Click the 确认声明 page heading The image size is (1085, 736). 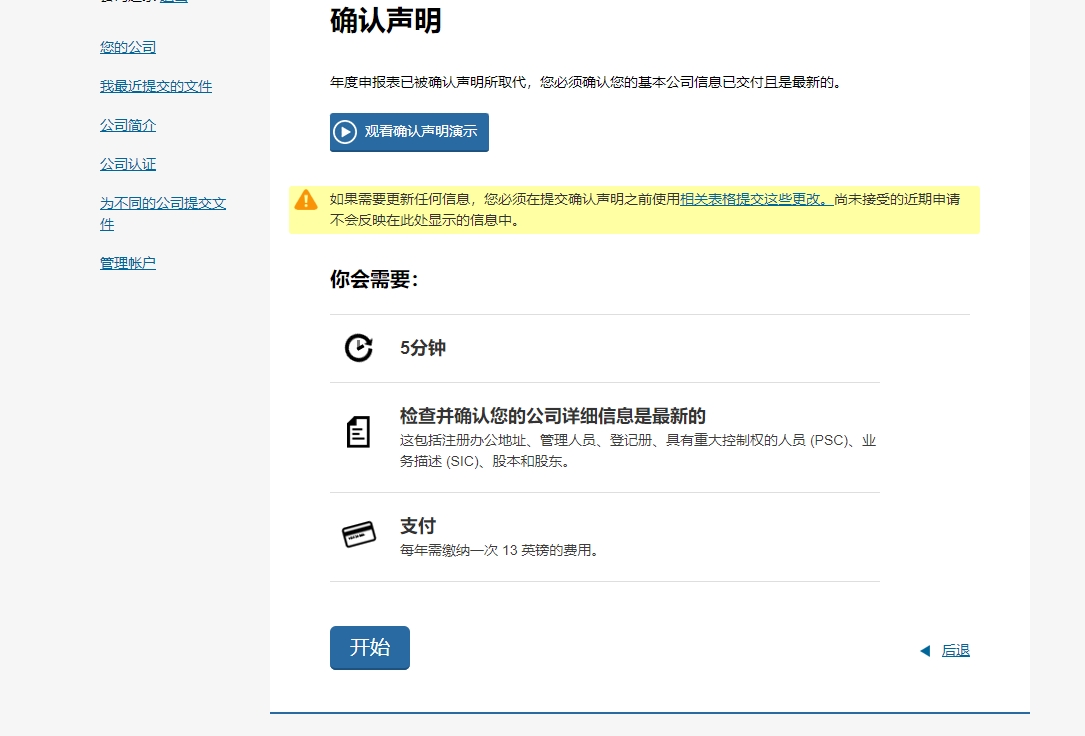pyautogui.click(x=386, y=21)
